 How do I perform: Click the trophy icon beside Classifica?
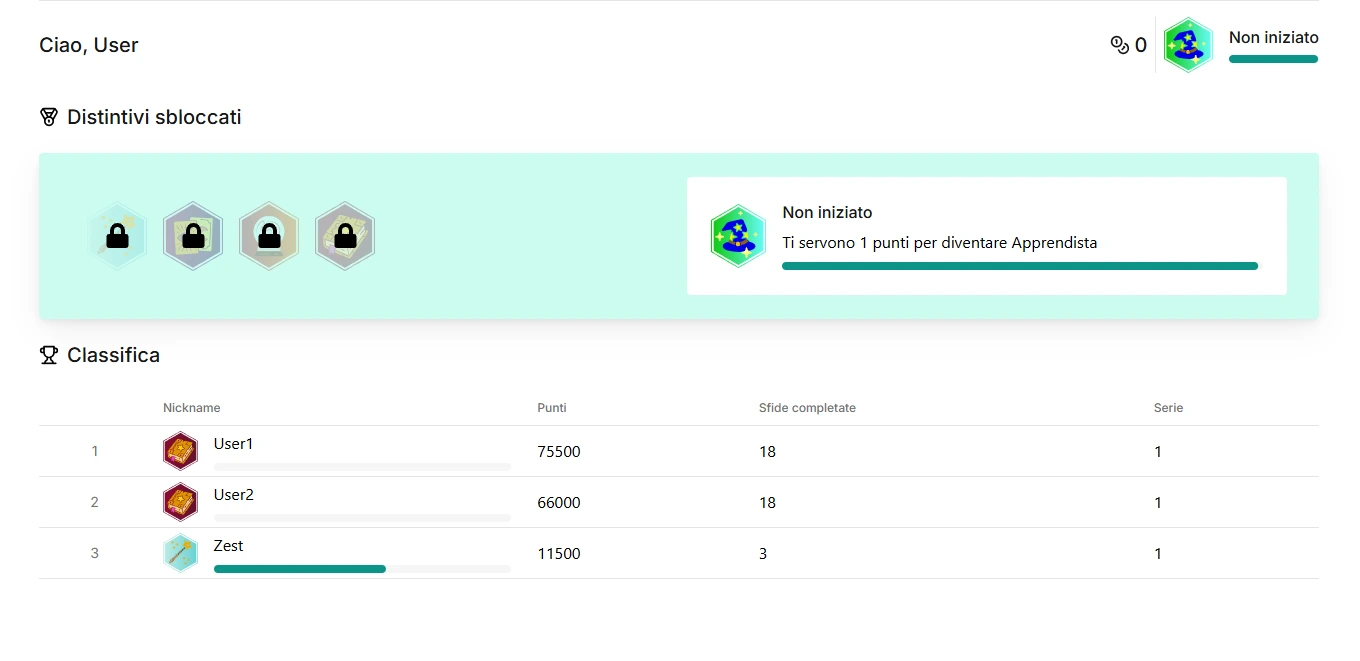click(x=49, y=355)
